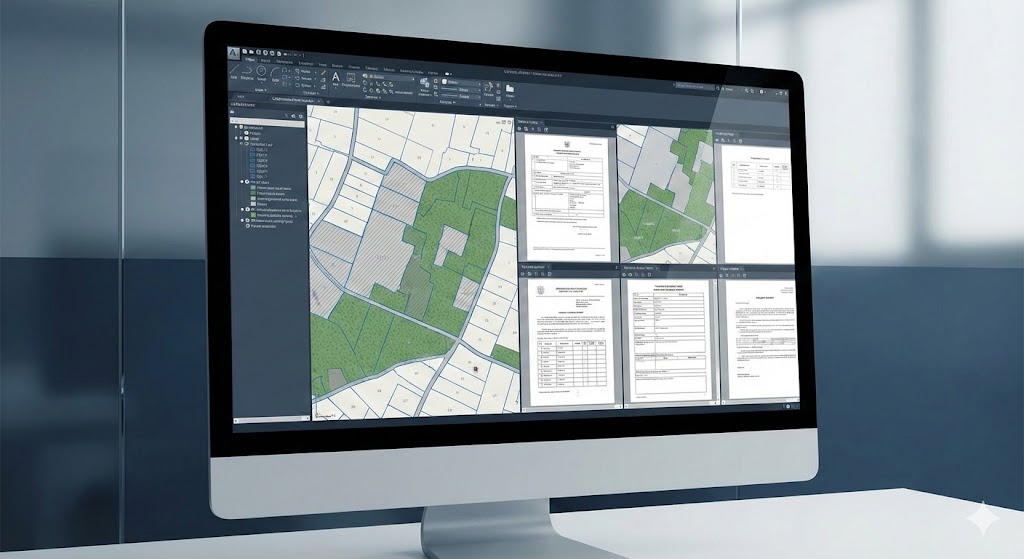Switch to the first ribbon tab
1024x559 pixels.
(x=249, y=60)
